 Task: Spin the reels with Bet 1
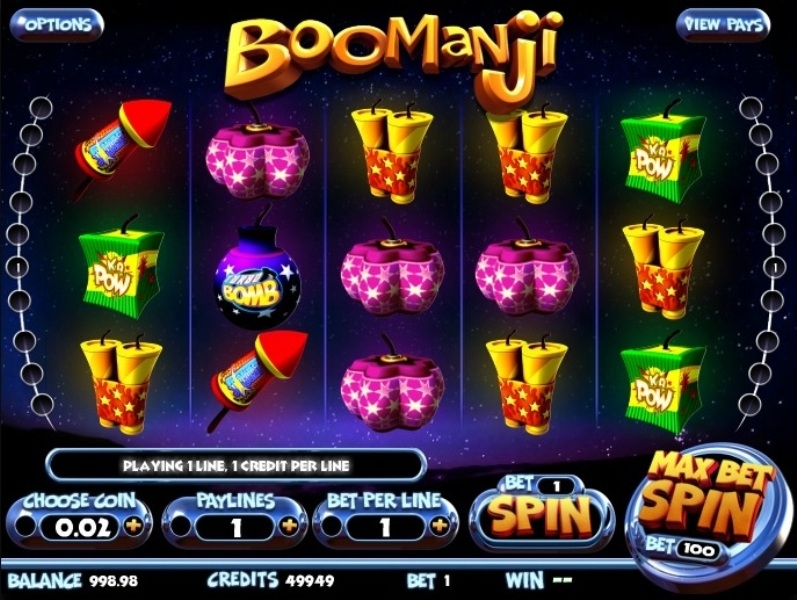click(541, 512)
